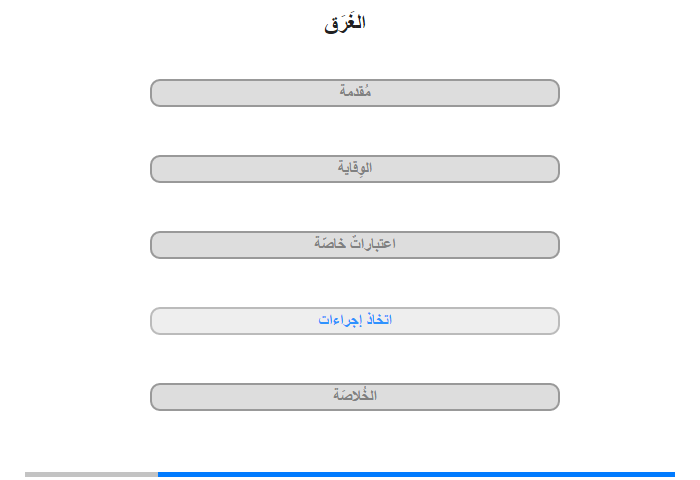The image size is (700, 480).
Task: Select the middle item اعتباراتٌ خاصّة
Action: pos(354,245)
